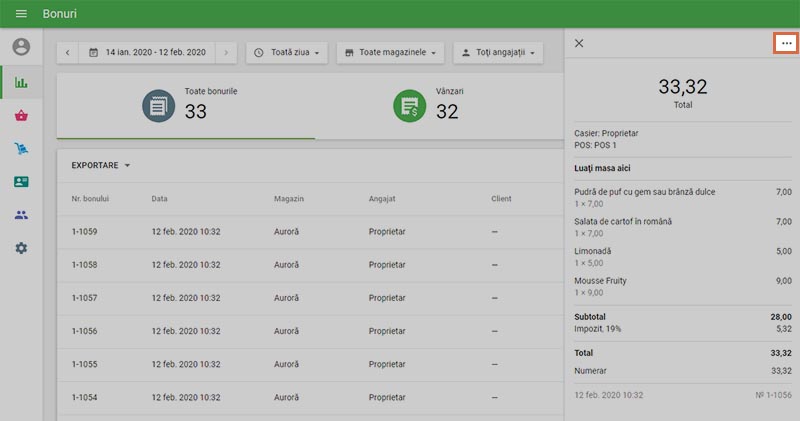This screenshot has width=800, height=421.
Task: Open the Employees ID card section
Action: tap(21, 182)
